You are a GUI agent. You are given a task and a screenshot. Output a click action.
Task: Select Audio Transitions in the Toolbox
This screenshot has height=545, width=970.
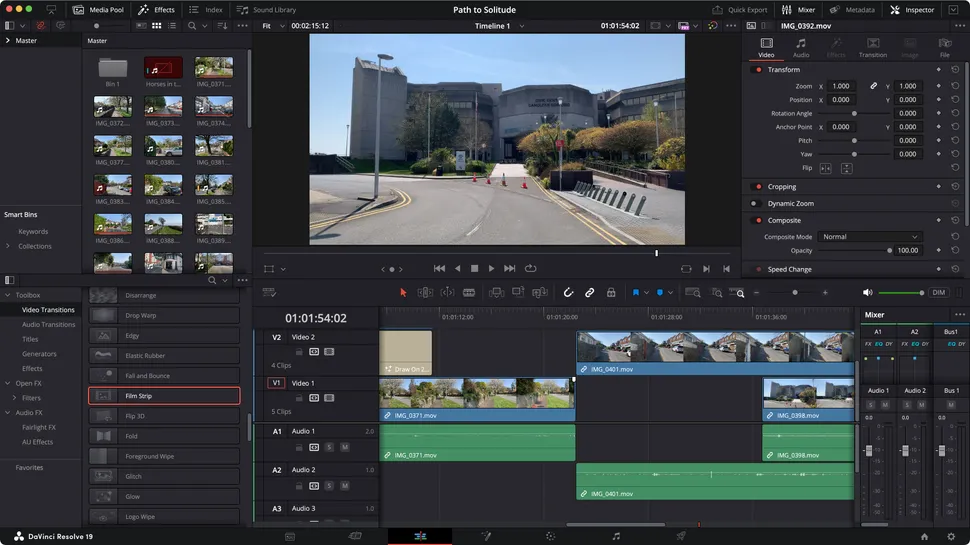point(48,324)
